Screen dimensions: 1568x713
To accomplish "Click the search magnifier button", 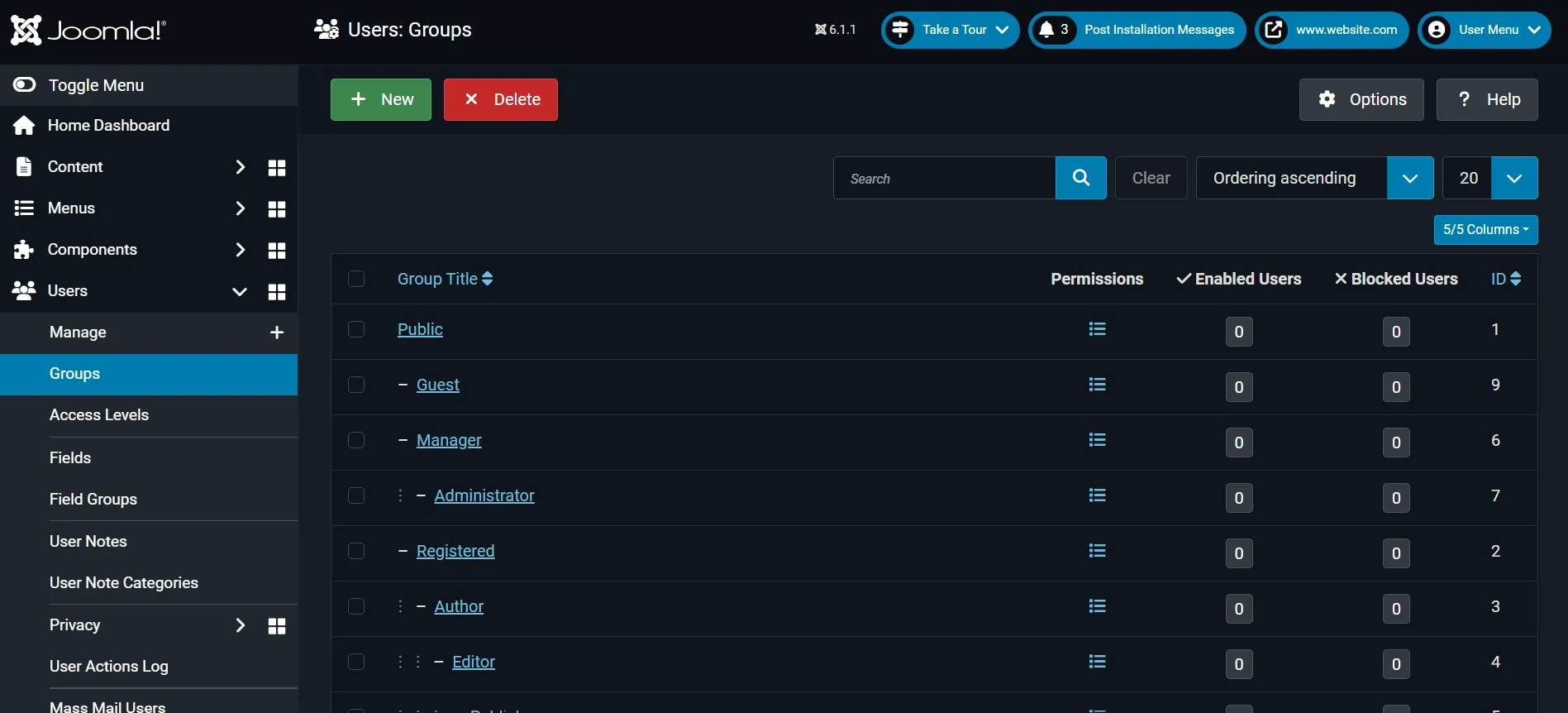I will pos(1081,178).
